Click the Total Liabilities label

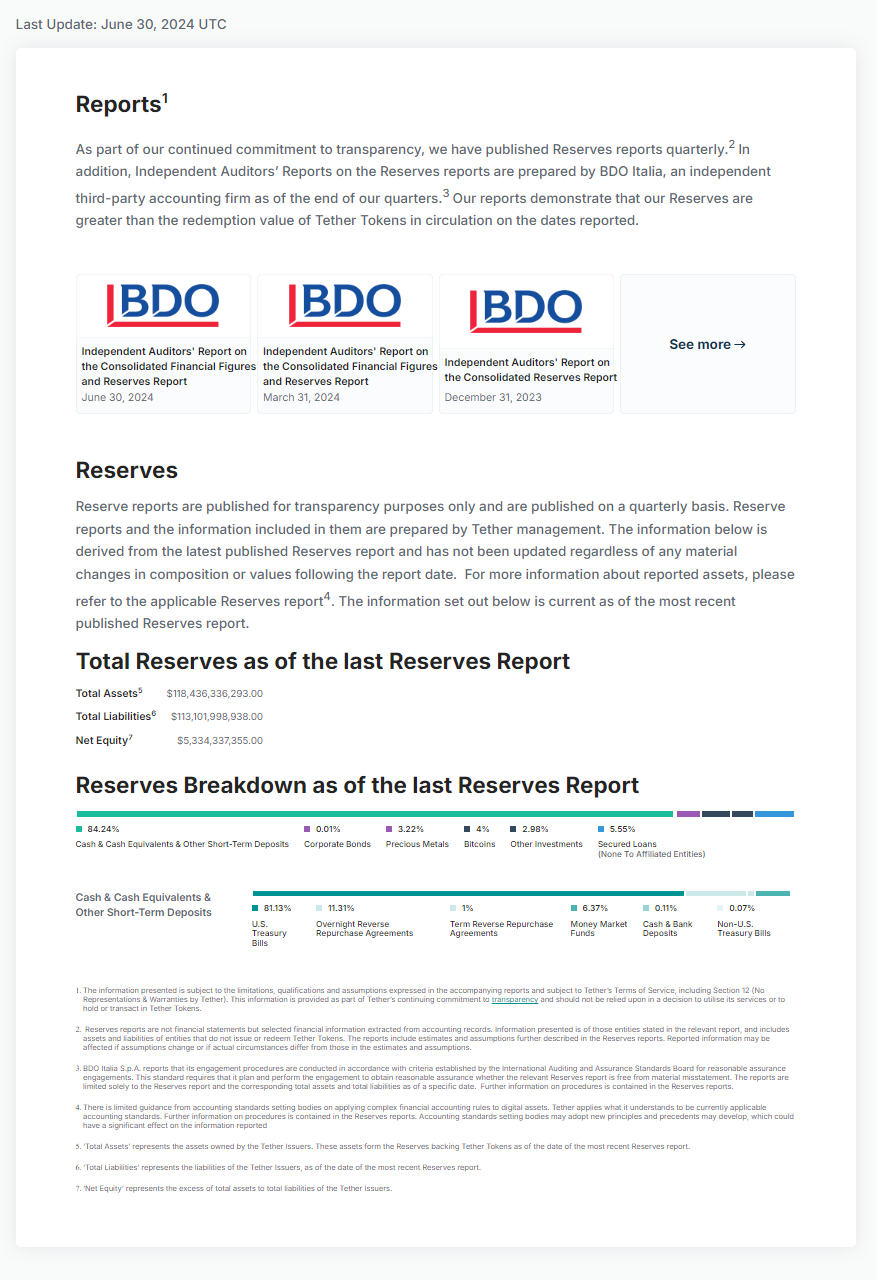[x=116, y=717]
